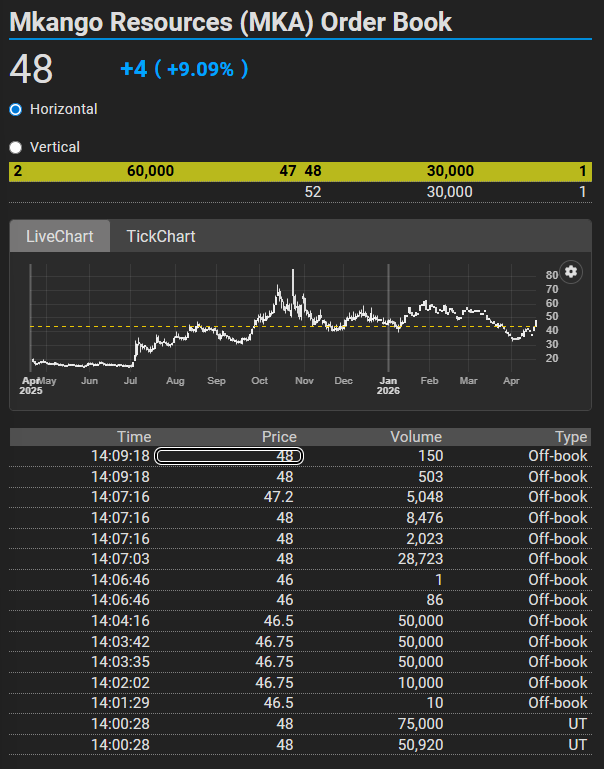Click the Jan 2026 marker on chart
604x769 pixels.
pos(388,385)
